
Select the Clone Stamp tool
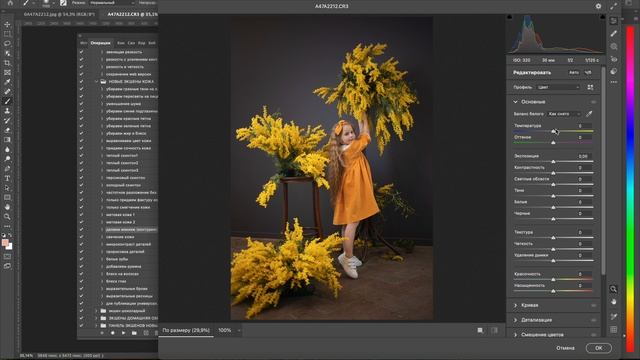[x=7, y=111]
